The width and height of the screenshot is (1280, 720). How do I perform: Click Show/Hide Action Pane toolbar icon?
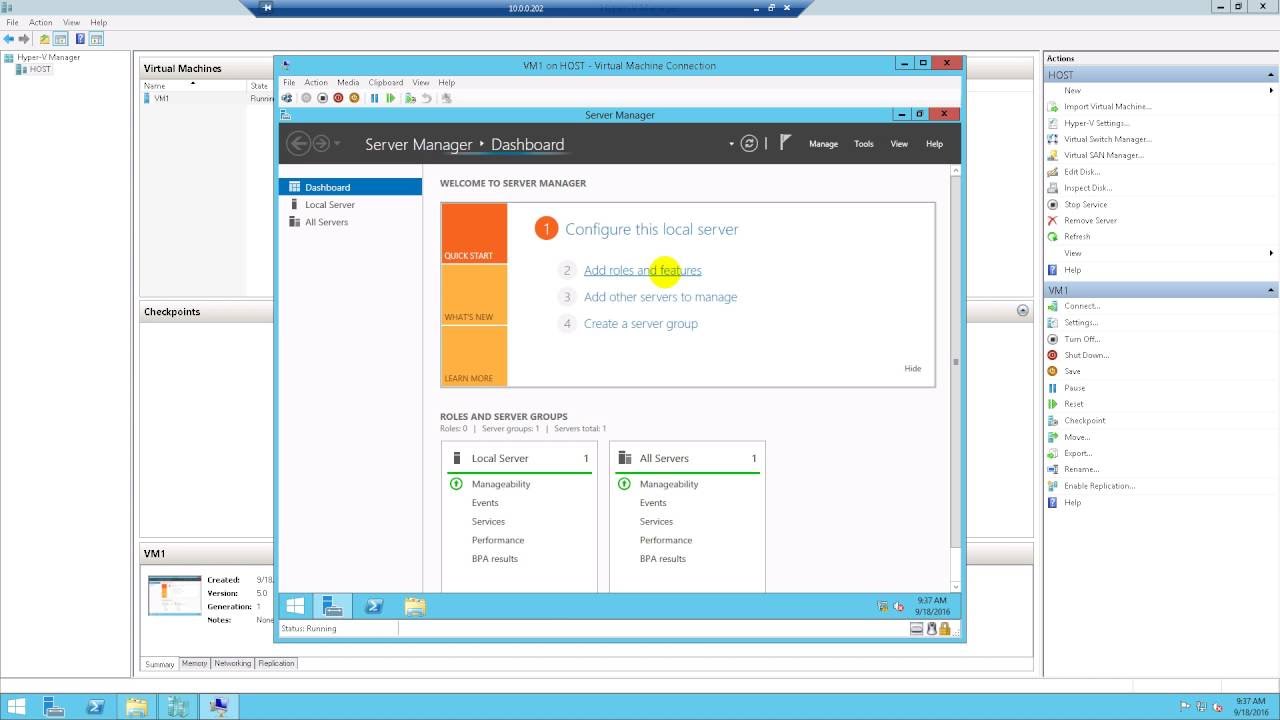[96, 39]
